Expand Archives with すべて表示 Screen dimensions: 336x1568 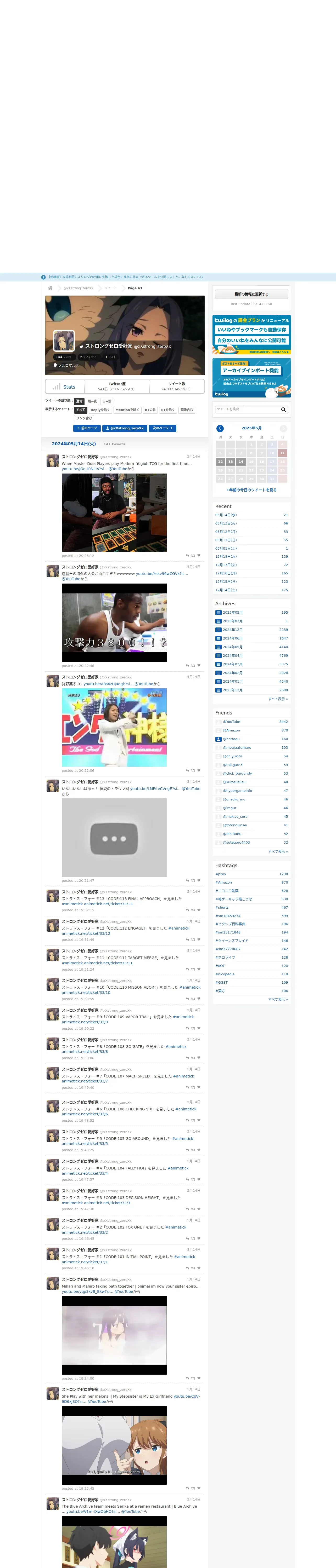(x=278, y=699)
